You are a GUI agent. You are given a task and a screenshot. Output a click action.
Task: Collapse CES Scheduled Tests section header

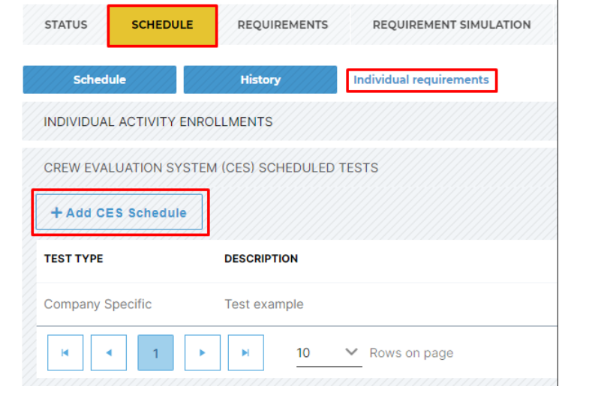point(289,168)
